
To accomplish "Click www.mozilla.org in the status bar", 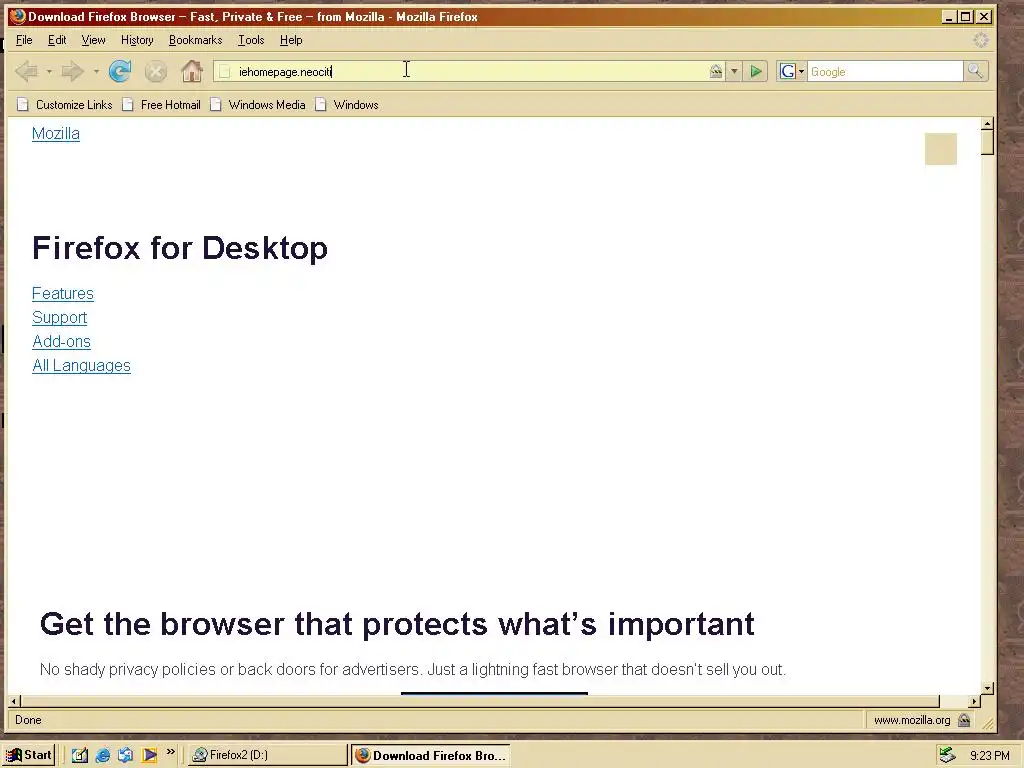I will click(912, 720).
